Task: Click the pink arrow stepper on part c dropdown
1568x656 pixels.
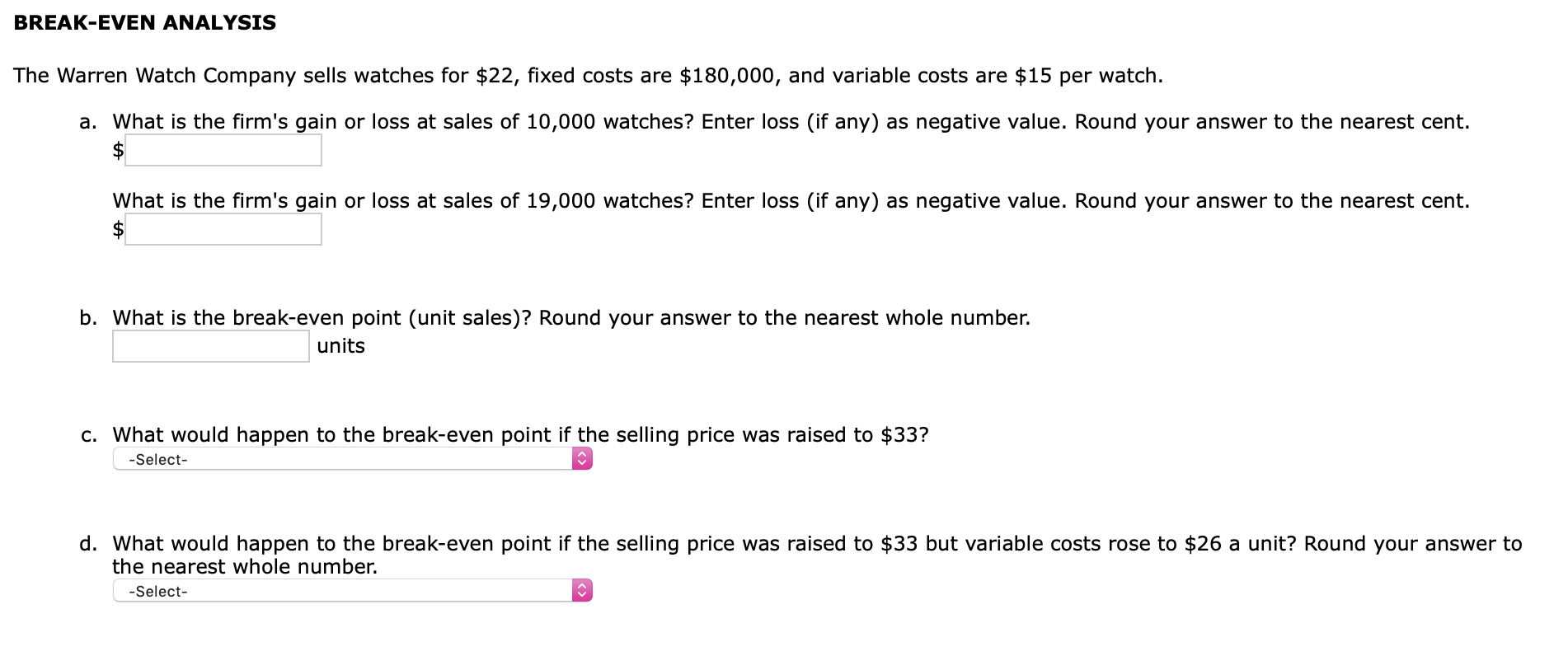Action: coord(582,459)
